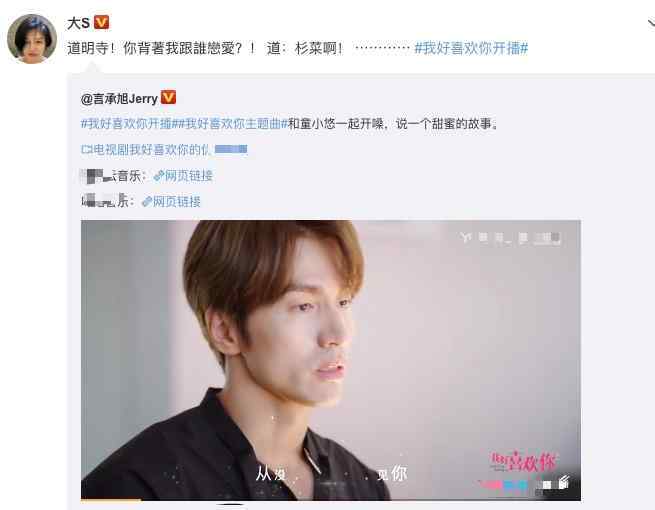Click verified V badge beside 言承旭Jerry

point(168,97)
